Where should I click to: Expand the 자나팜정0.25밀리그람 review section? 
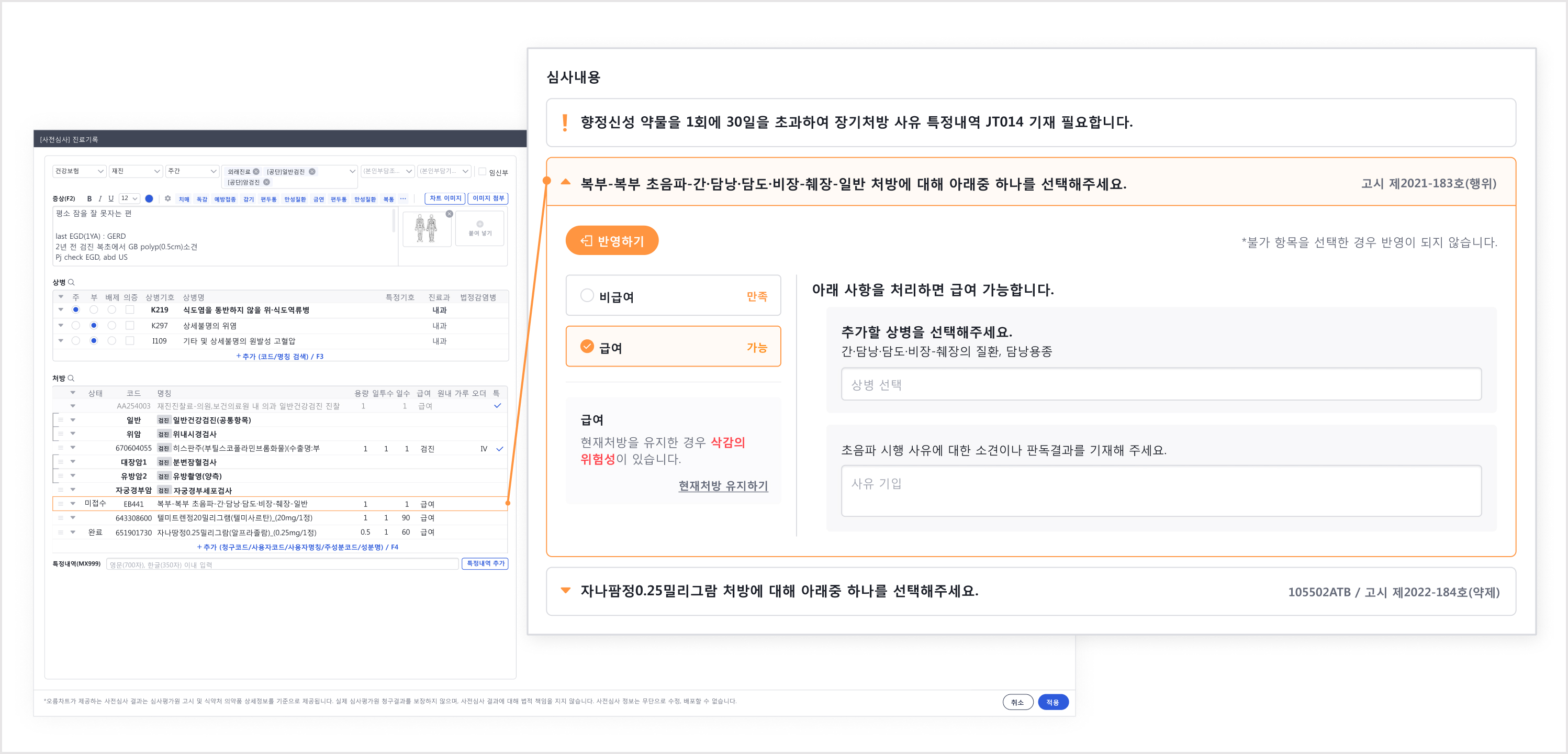[565, 590]
